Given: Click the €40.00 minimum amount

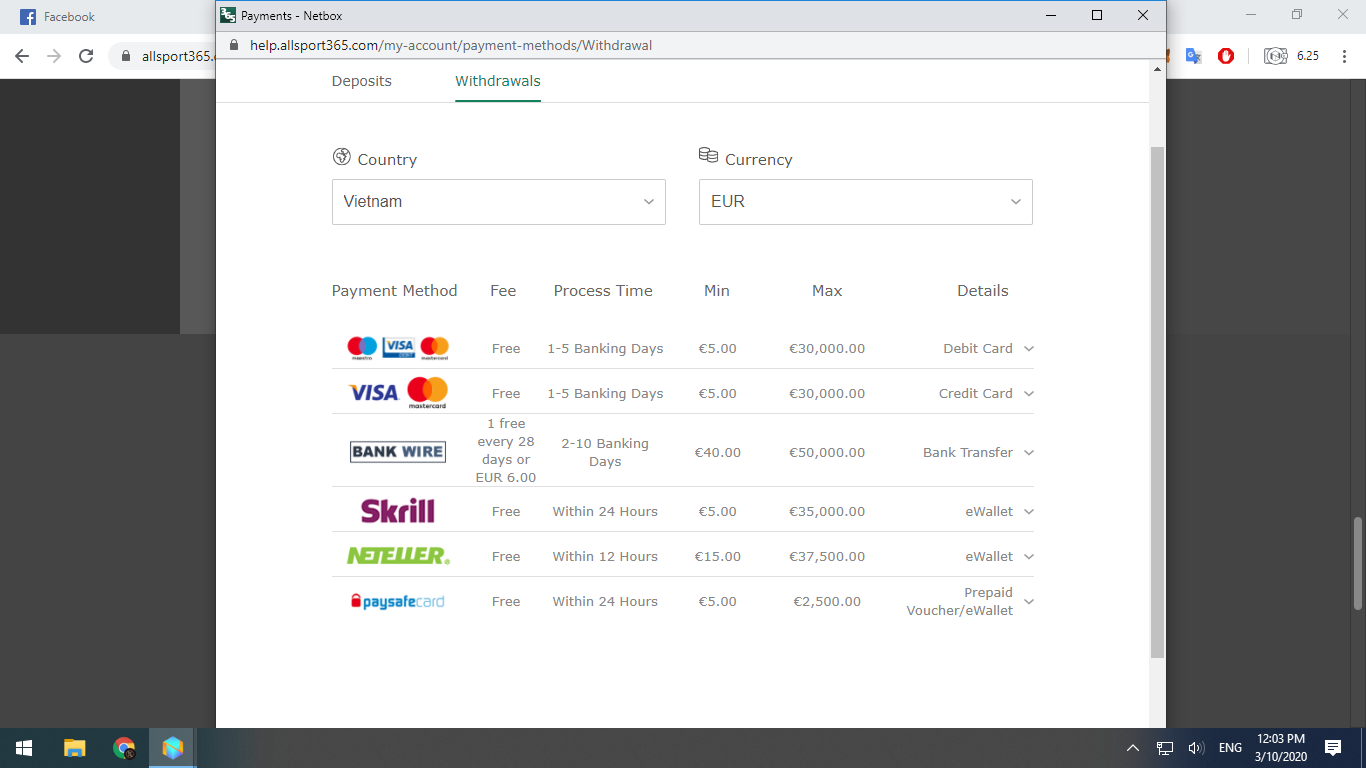Looking at the screenshot, I should [x=718, y=453].
